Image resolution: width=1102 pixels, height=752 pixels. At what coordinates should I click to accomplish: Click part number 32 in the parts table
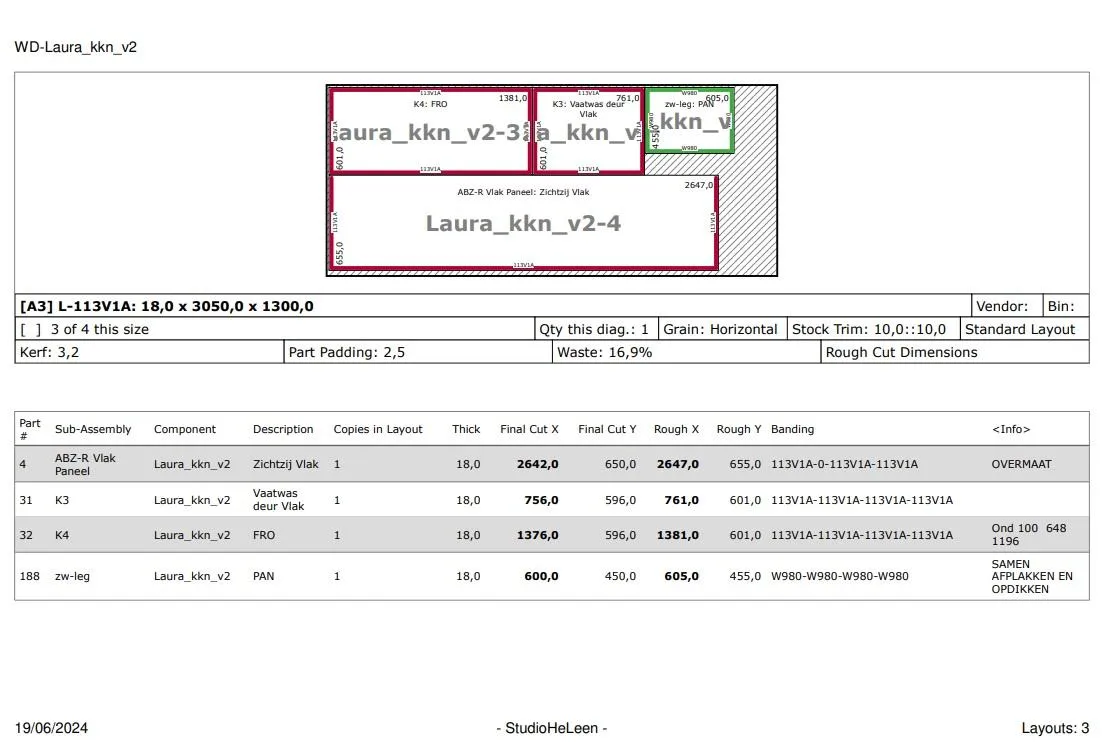click(26, 536)
